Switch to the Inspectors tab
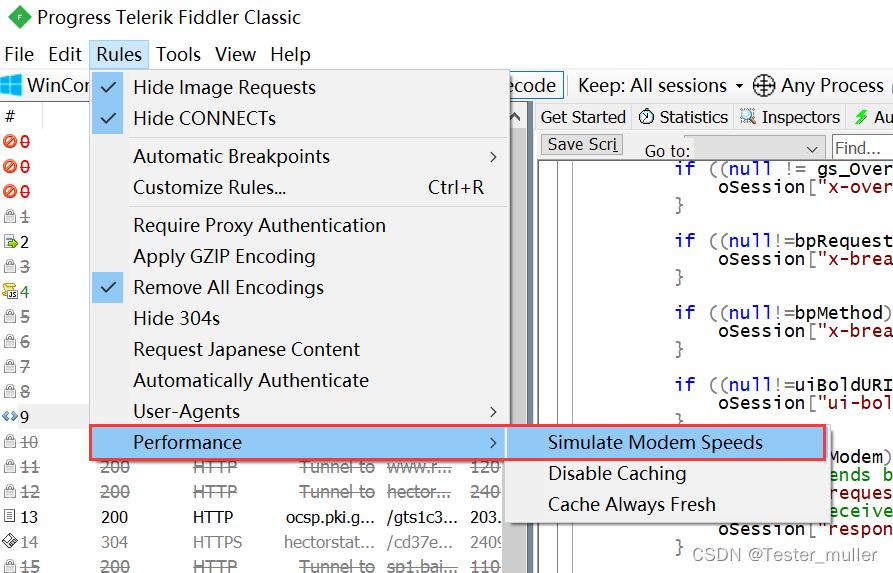 click(790, 117)
